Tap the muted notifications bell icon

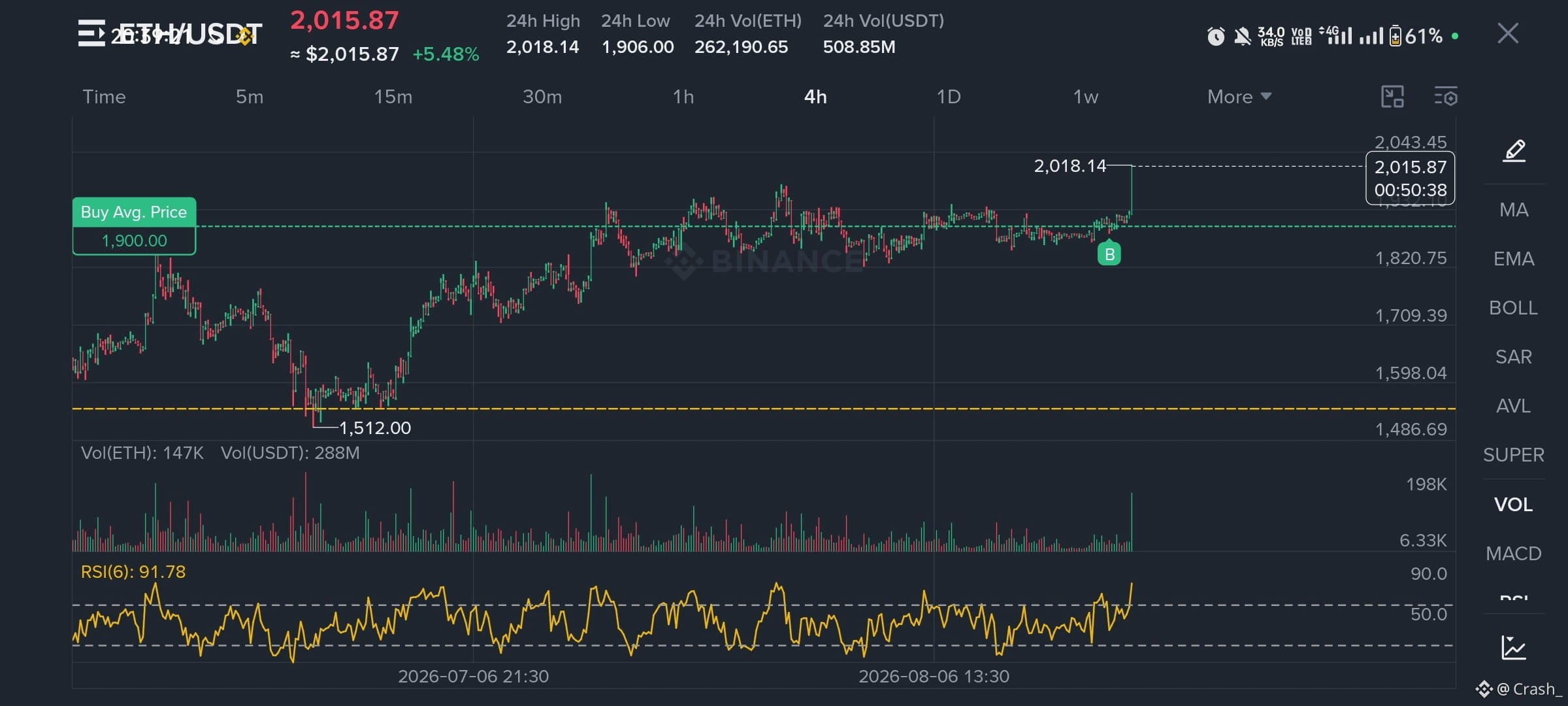1242,36
